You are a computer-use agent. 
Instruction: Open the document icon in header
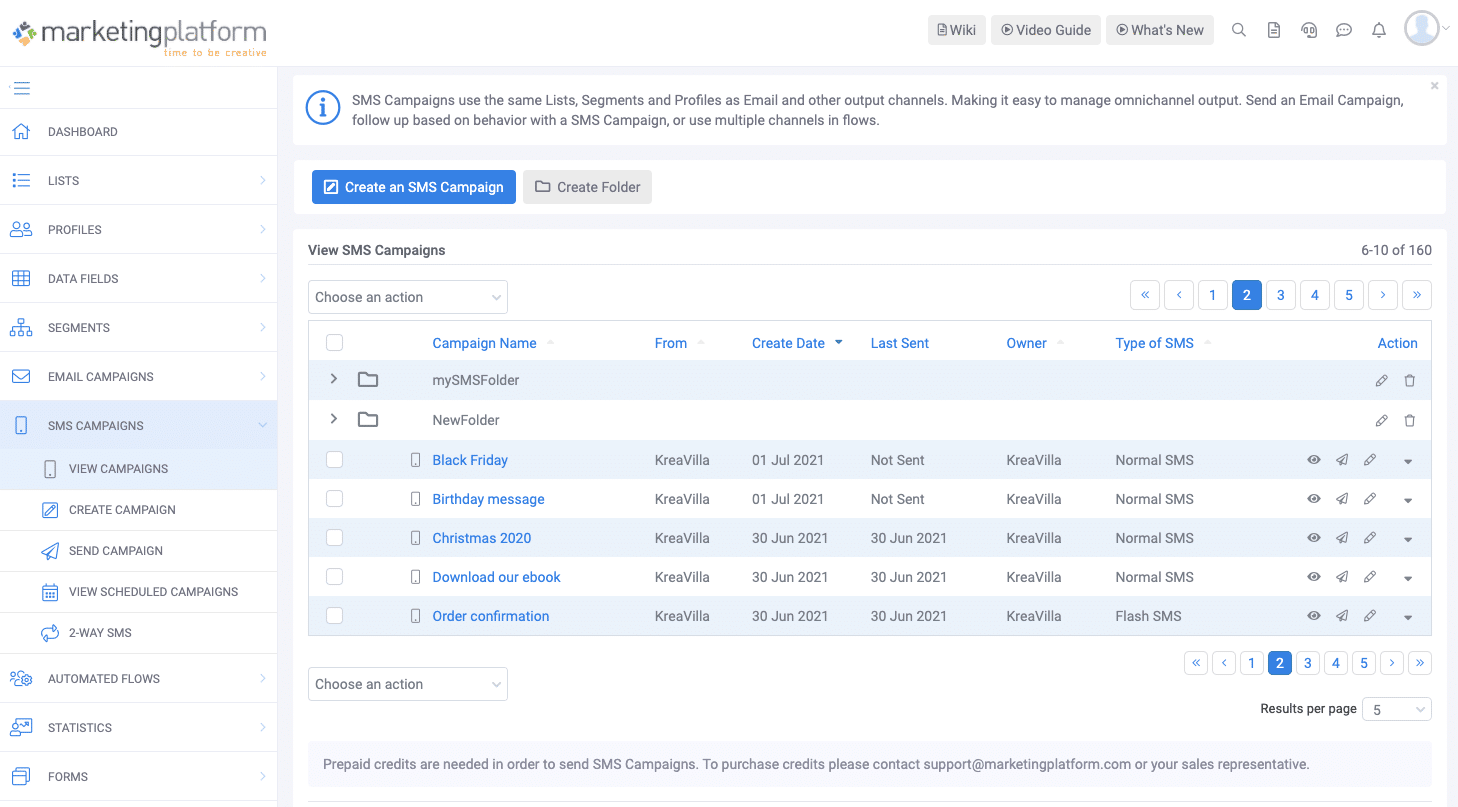coord(1274,30)
